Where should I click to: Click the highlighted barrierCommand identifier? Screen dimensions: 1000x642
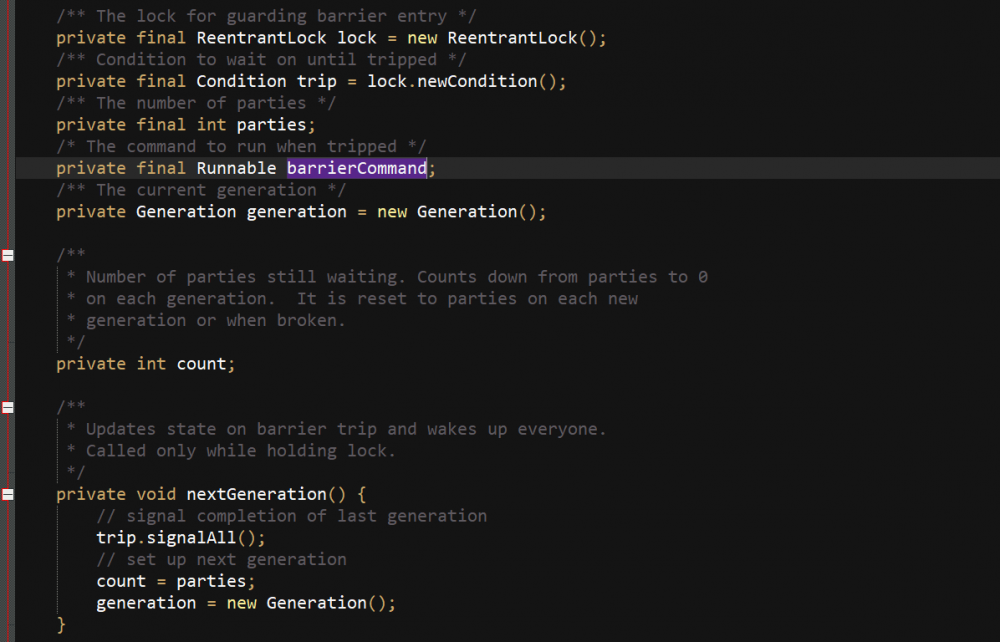click(356, 168)
